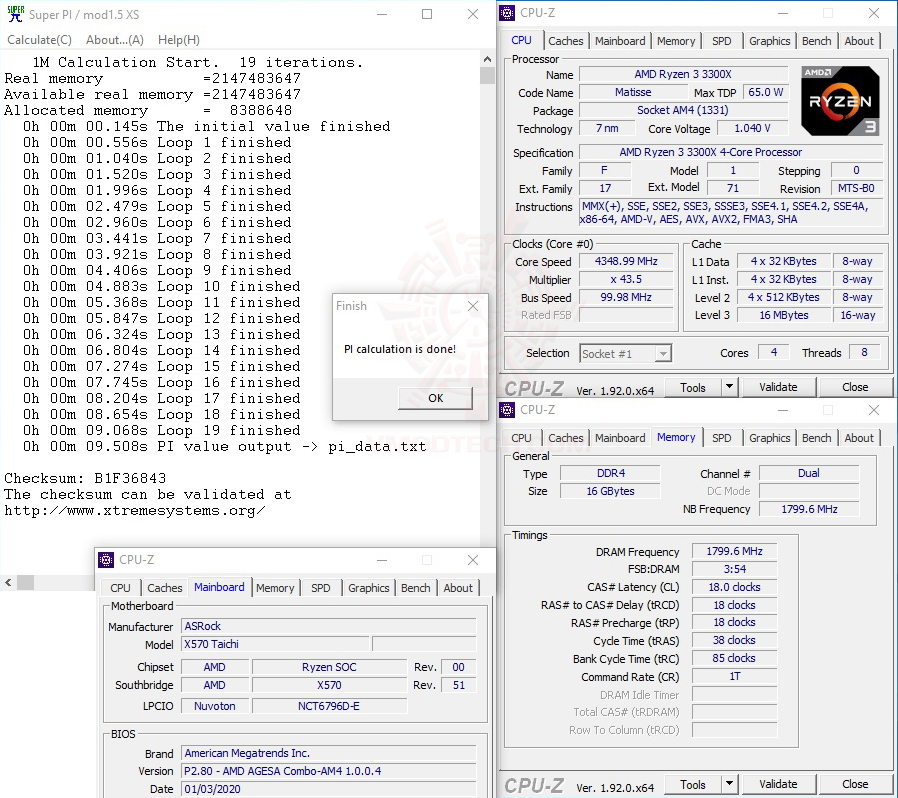Viewport: 898px width, 798px height.
Task: Select CPU tab in Memory CPU-Z window
Action: point(521,438)
